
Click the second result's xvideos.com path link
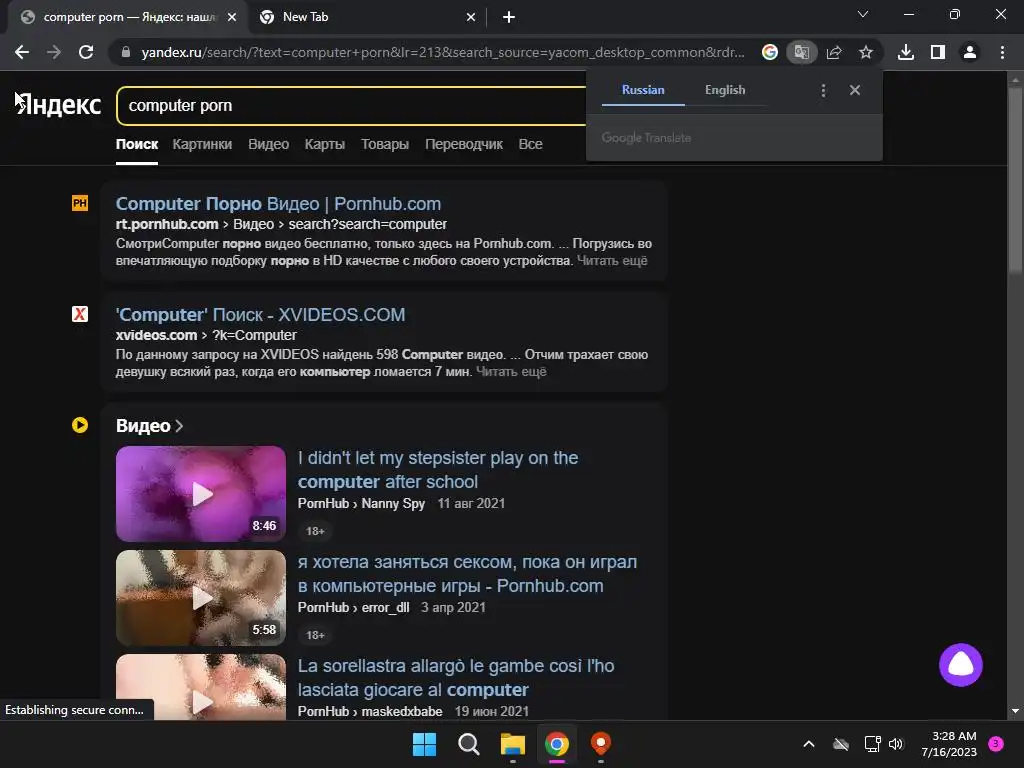point(206,335)
